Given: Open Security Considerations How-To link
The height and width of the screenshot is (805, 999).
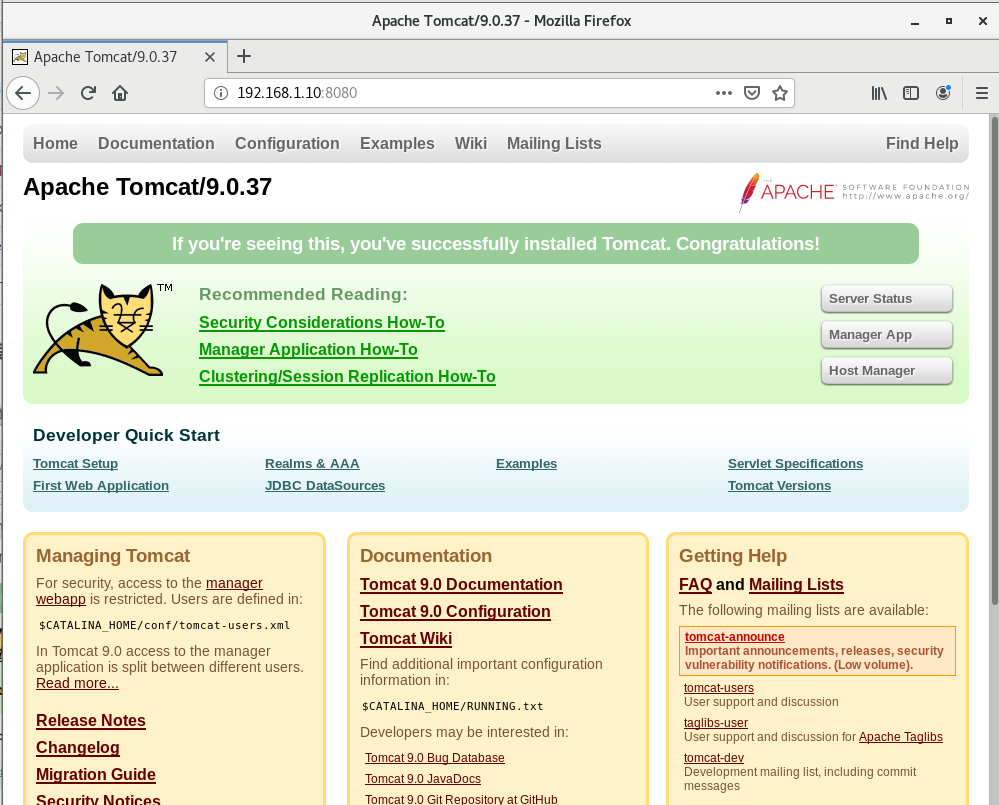Looking at the screenshot, I should point(322,323).
